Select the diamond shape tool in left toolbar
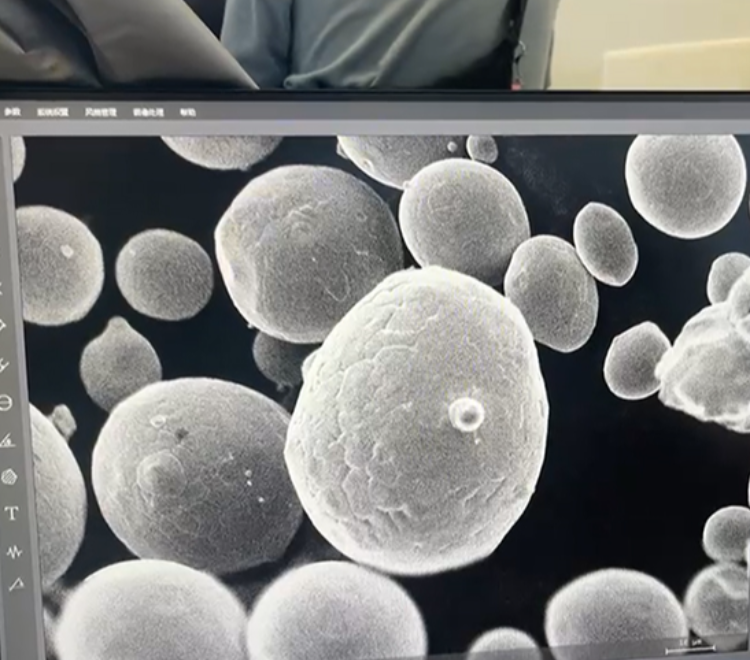Viewport: 750px width, 660px height. tap(2, 325)
